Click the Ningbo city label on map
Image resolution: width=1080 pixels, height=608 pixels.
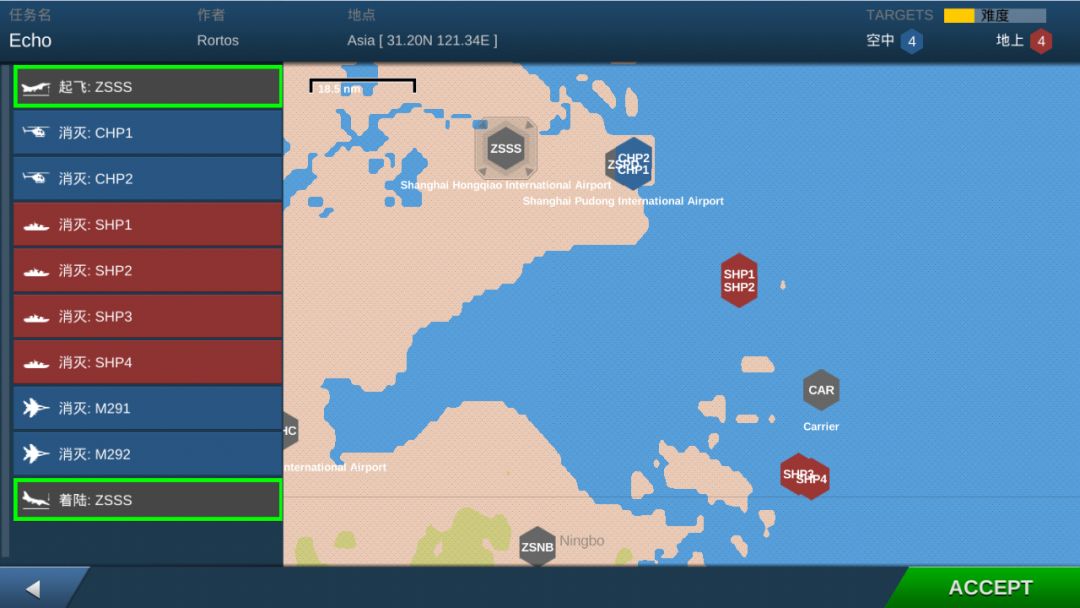coord(582,541)
